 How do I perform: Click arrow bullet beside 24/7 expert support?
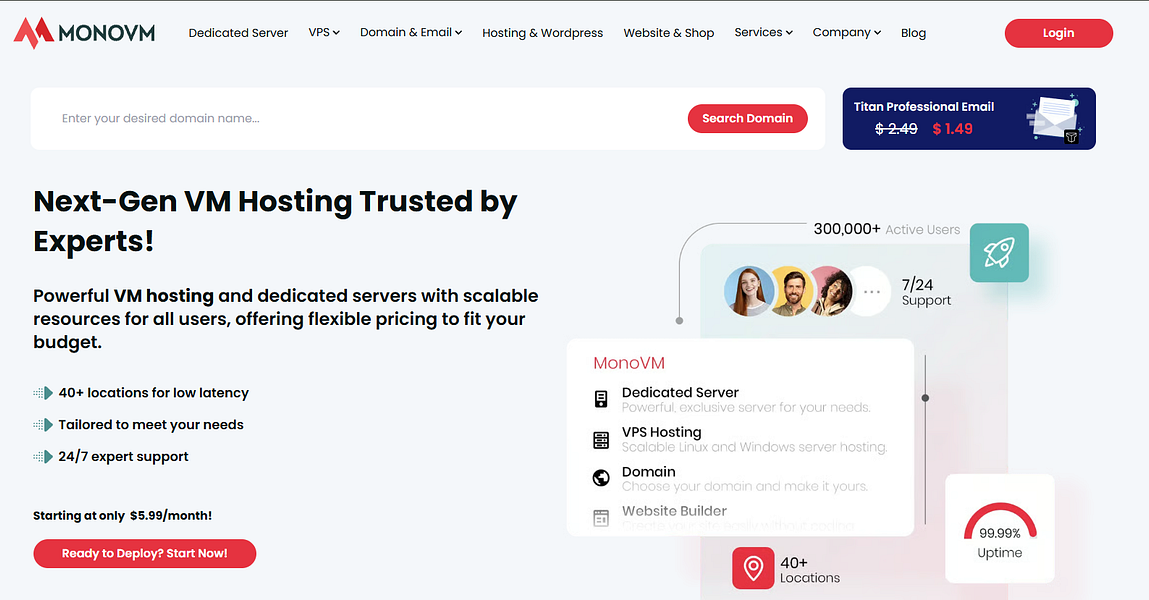[43, 456]
